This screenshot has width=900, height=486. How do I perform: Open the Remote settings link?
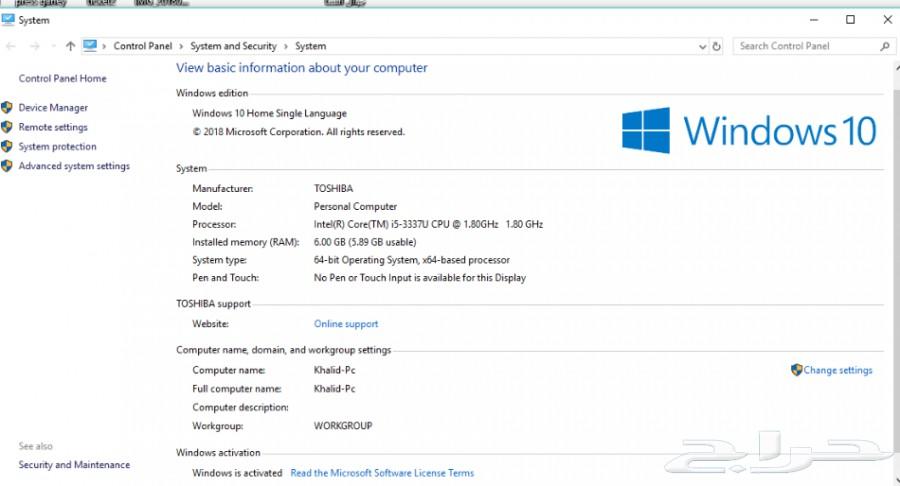click(x=53, y=128)
